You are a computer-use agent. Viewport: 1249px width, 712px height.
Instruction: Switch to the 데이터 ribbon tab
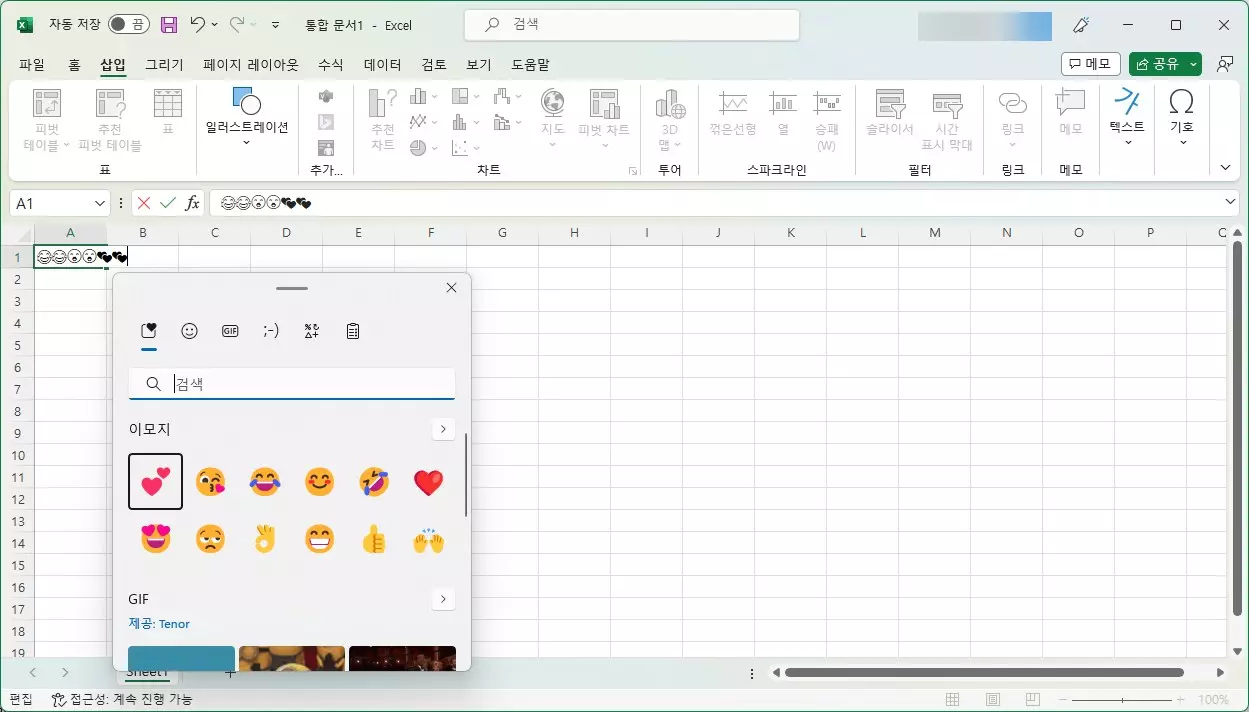coord(382,64)
